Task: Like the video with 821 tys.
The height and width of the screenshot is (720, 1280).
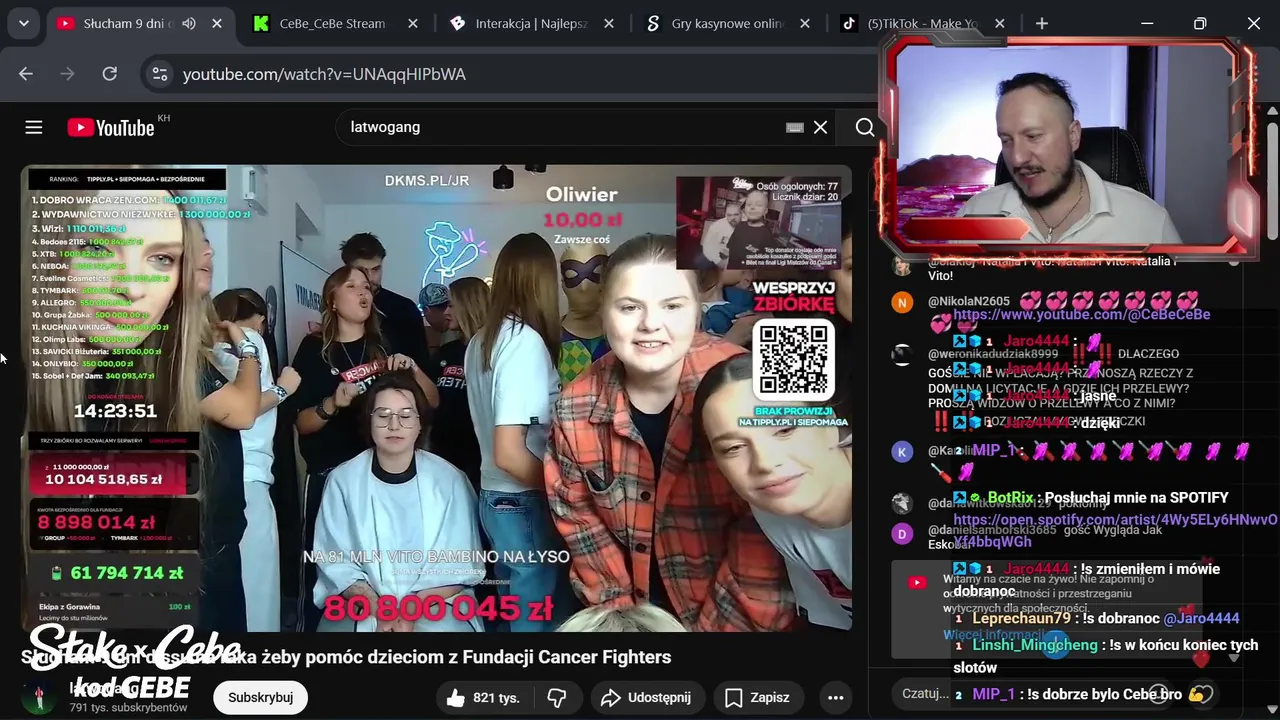Action: click(x=484, y=698)
